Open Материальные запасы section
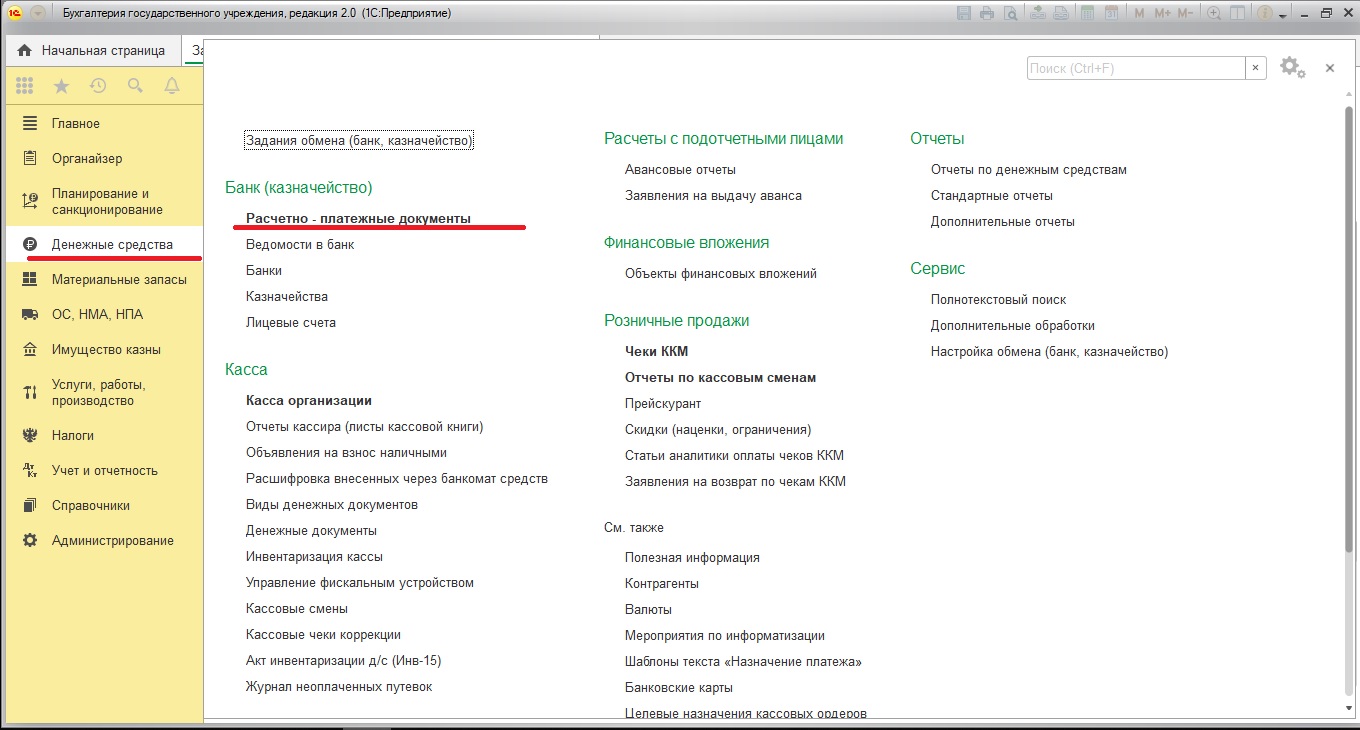Image resolution: width=1360 pixels, height=730 pixels. point(104,280)
